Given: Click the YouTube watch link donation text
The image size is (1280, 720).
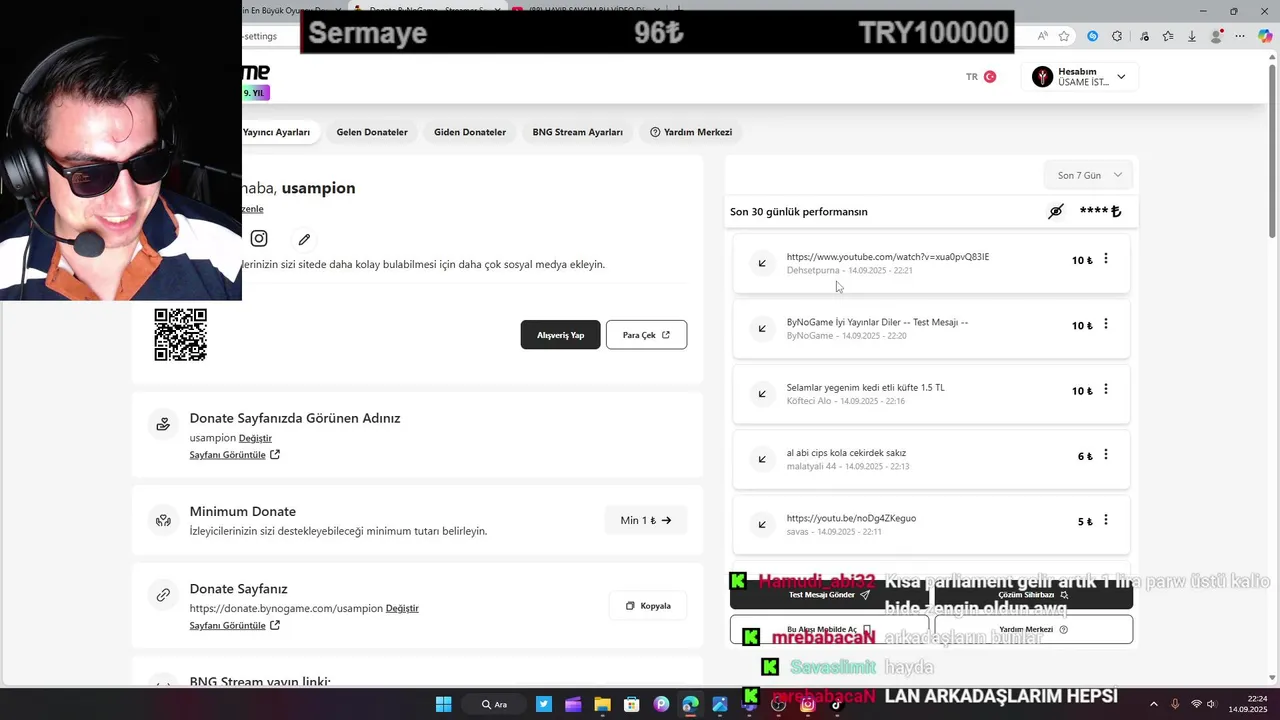Looking at the screenshot, I should point(888,257).
